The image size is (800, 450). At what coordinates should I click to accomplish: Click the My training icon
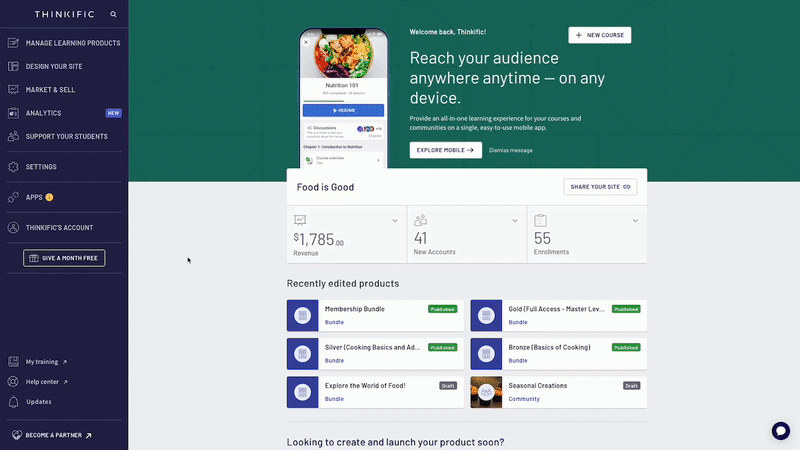pos(13,362)
